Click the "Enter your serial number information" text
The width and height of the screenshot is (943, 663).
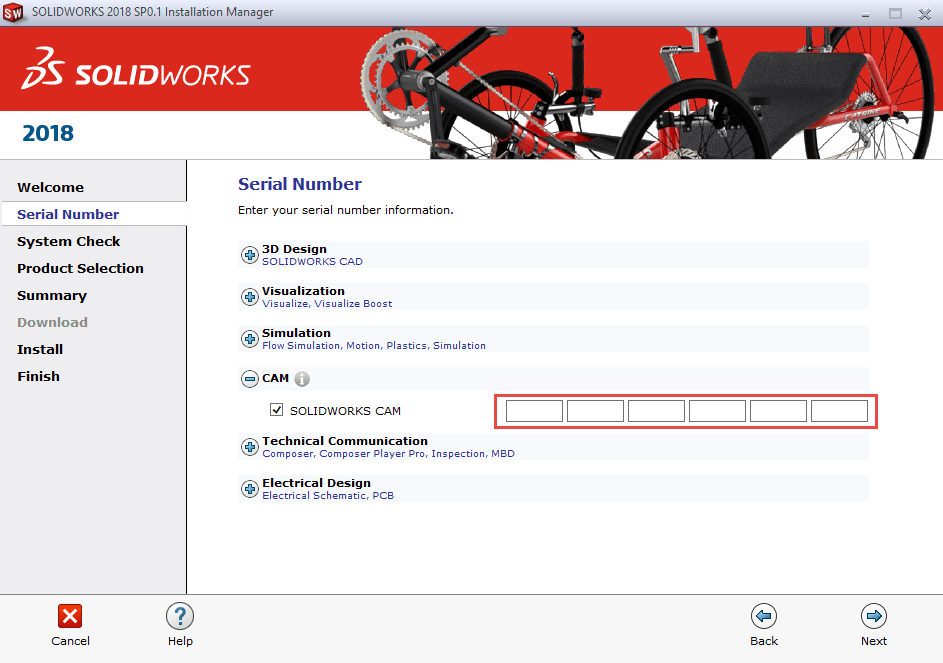pos(346,210)
